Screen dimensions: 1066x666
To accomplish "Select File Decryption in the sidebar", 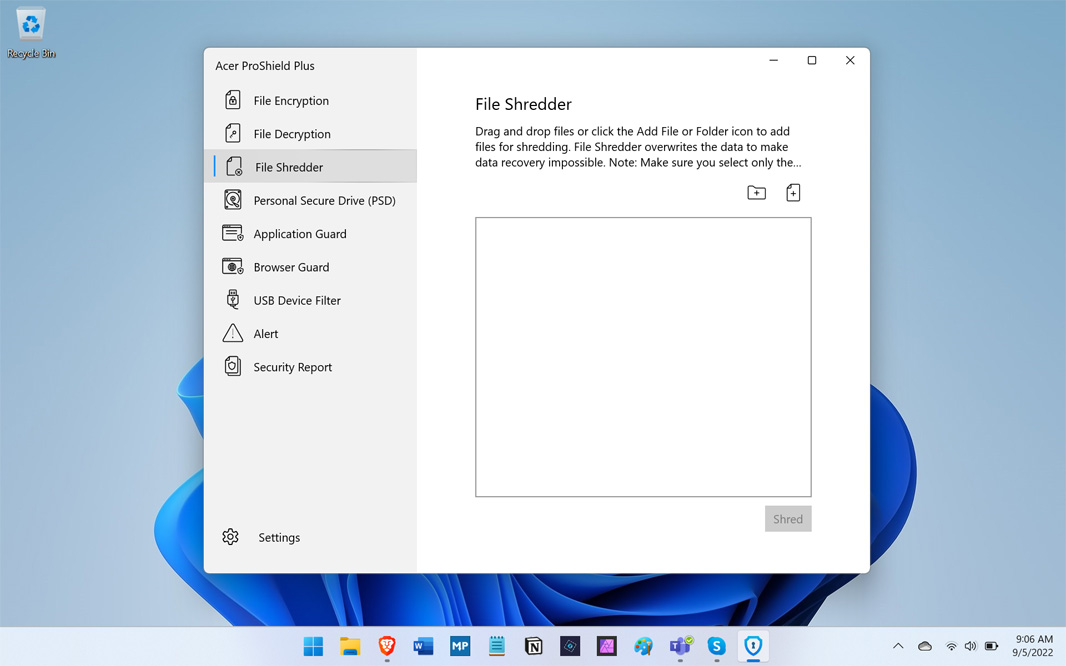I will point(291,134).
